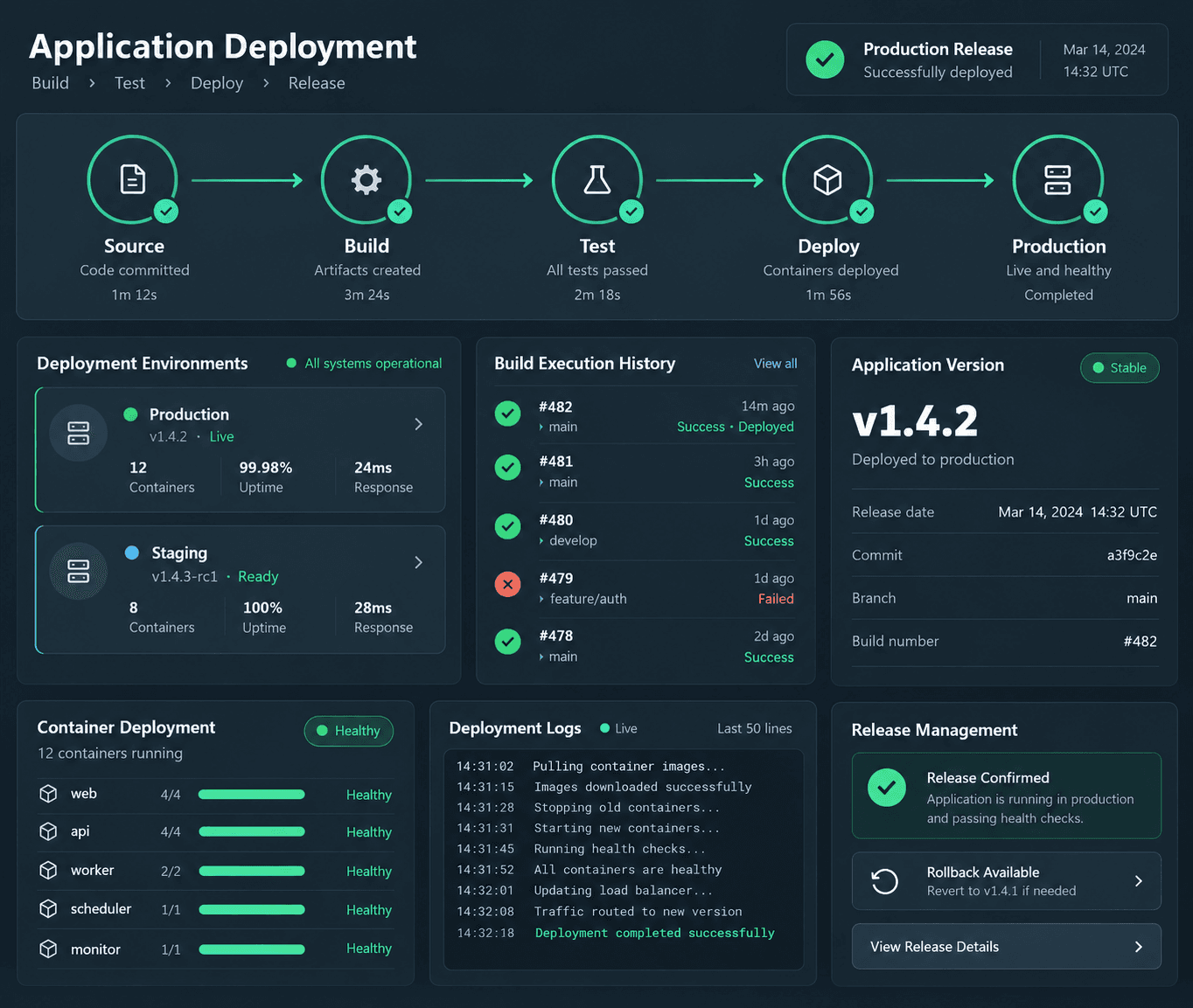
Task: Expand branch arrow next to feature/auth
Action: click(541, 599)
